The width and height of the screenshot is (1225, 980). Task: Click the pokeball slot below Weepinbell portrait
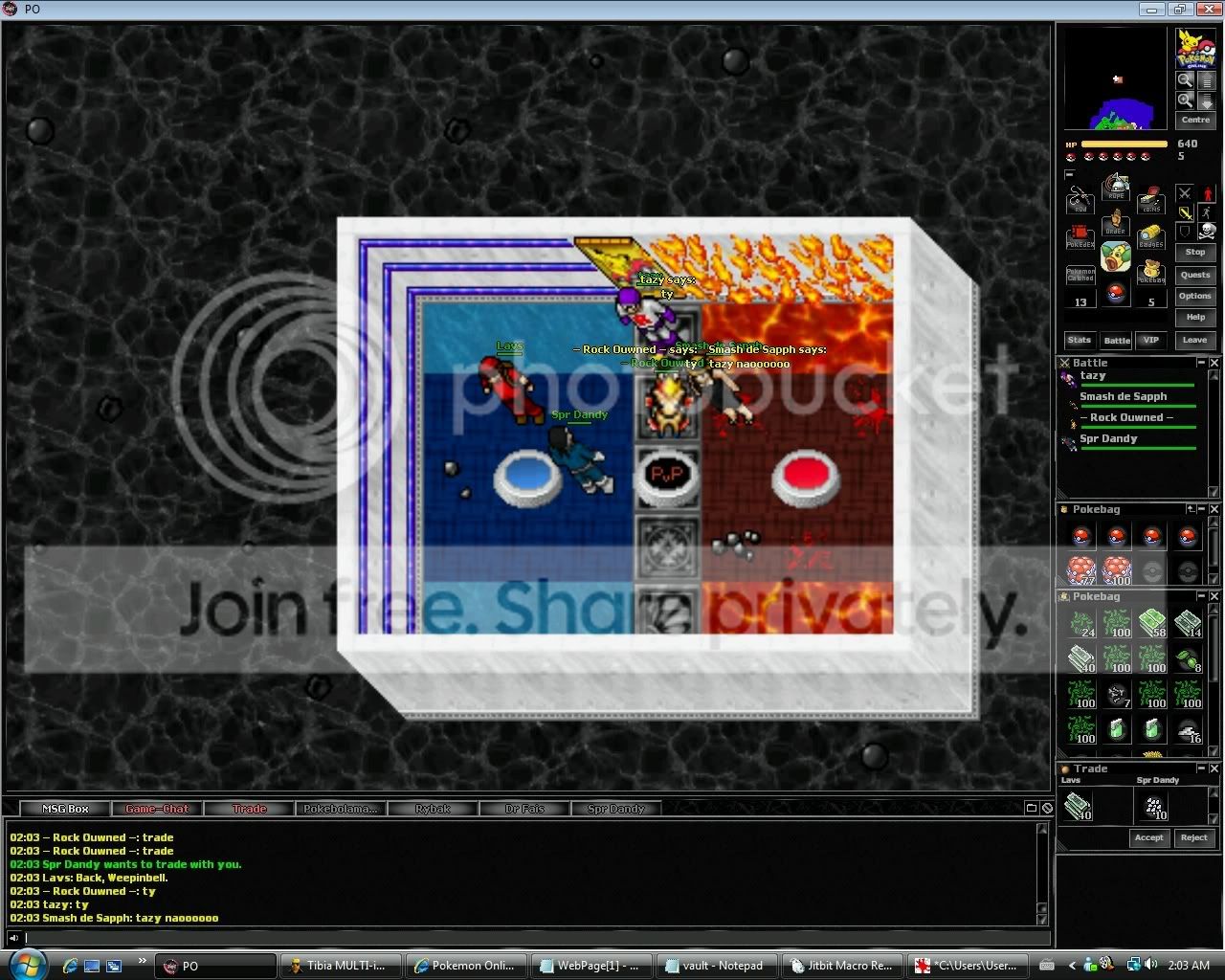[1116, 294]
